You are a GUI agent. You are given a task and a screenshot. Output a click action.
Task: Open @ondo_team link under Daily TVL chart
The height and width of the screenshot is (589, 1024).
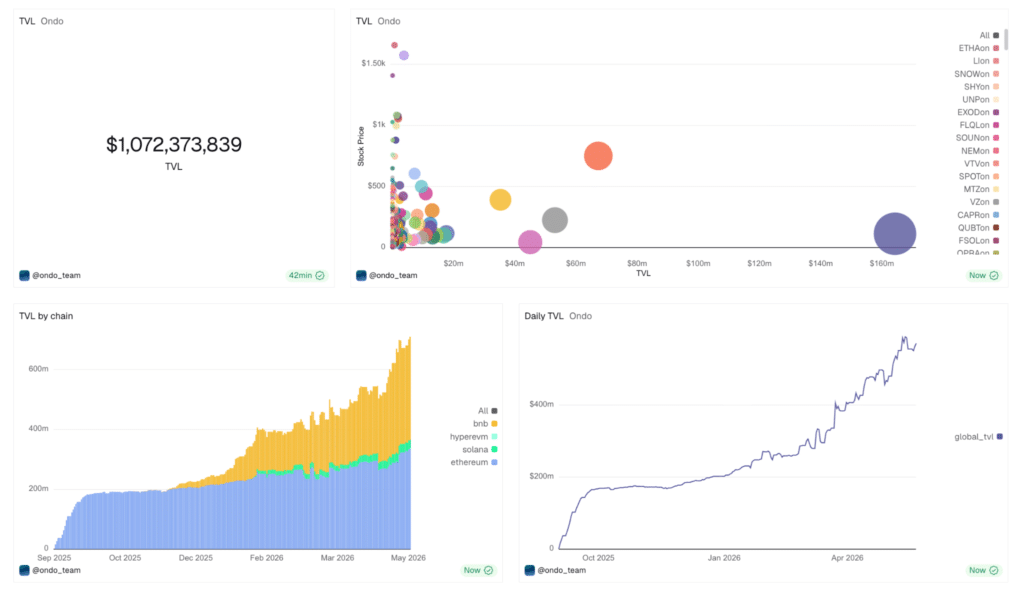(562, 570)
